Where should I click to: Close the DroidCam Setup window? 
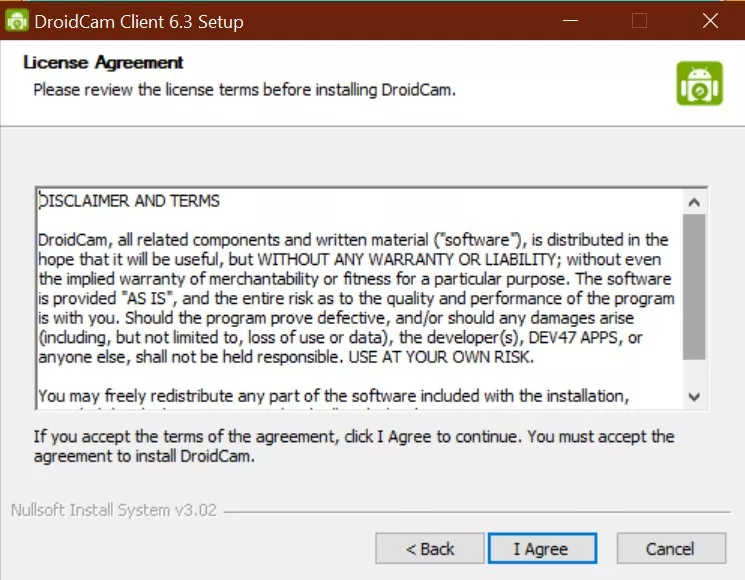pyautogui.click(x=710, y=20)
